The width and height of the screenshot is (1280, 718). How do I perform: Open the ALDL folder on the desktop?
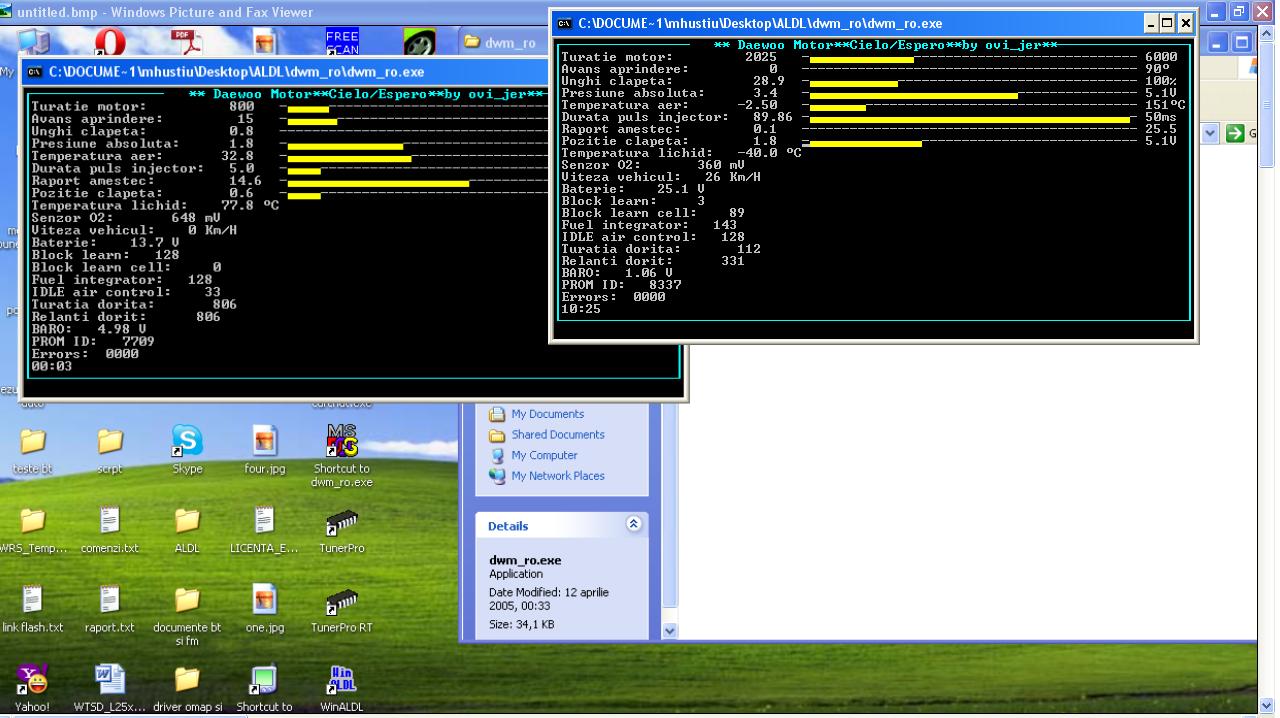tap(187, 522)
